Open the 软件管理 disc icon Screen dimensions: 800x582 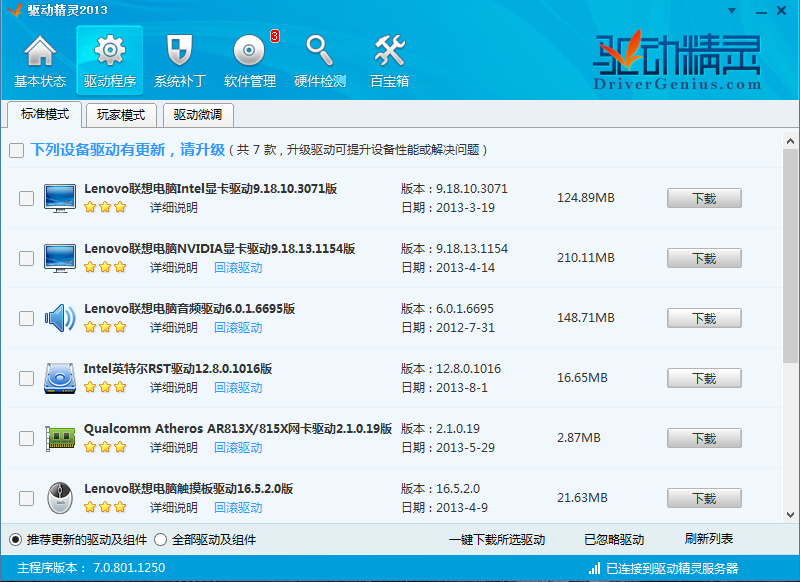point(249,50)
